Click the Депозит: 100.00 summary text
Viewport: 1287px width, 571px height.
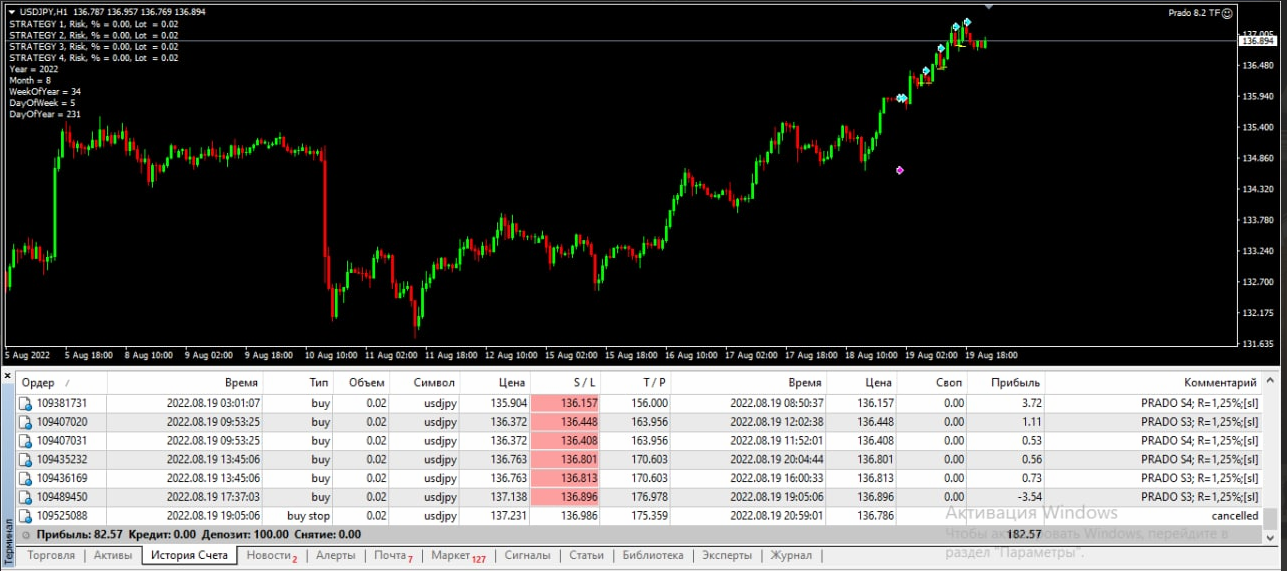[x=243, y=535]
